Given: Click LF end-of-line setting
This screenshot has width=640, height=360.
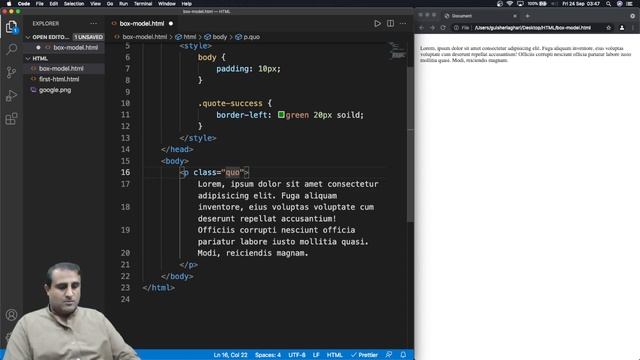Looking at the screenshot, I should click(x=316, y=355).
